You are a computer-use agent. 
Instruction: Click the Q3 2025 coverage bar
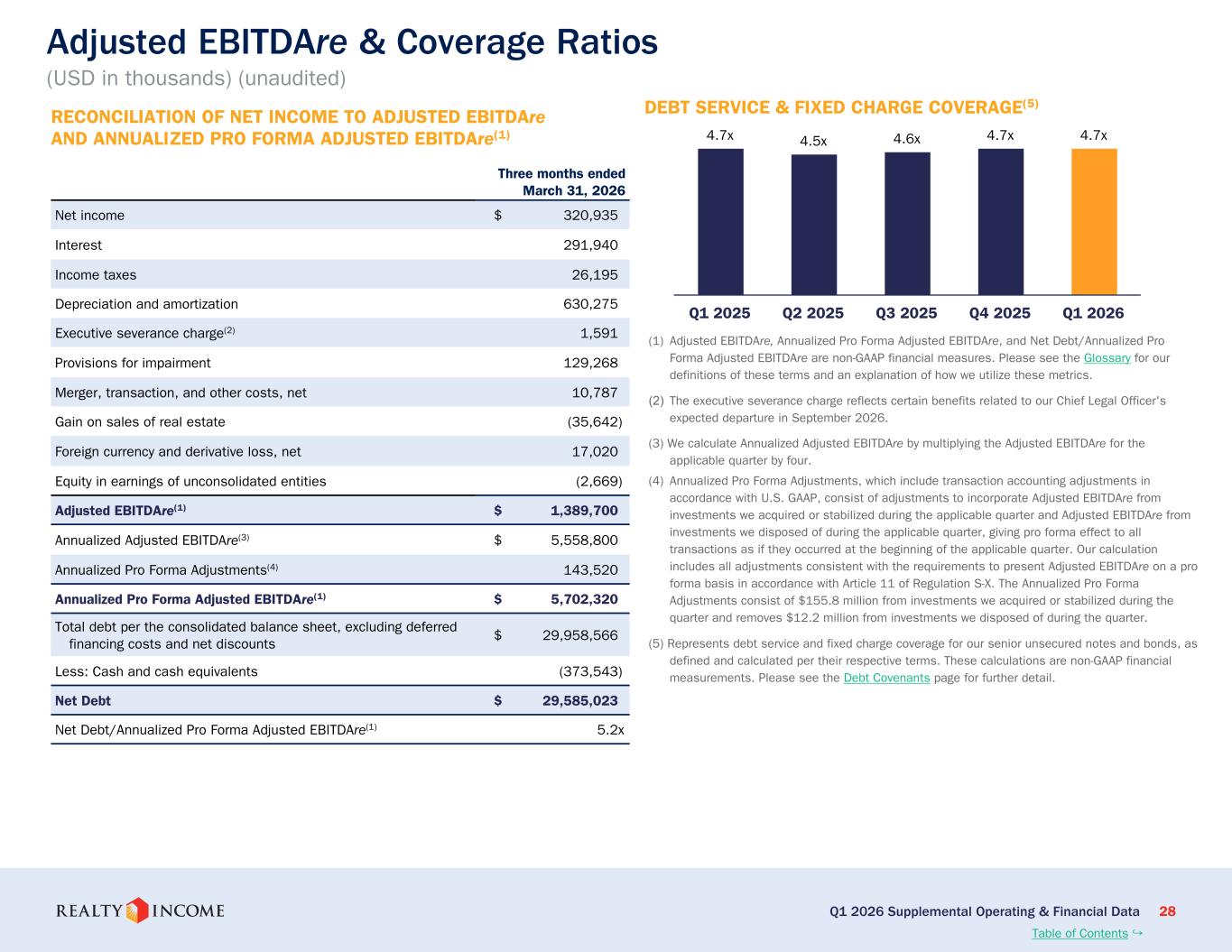point(907,224)
